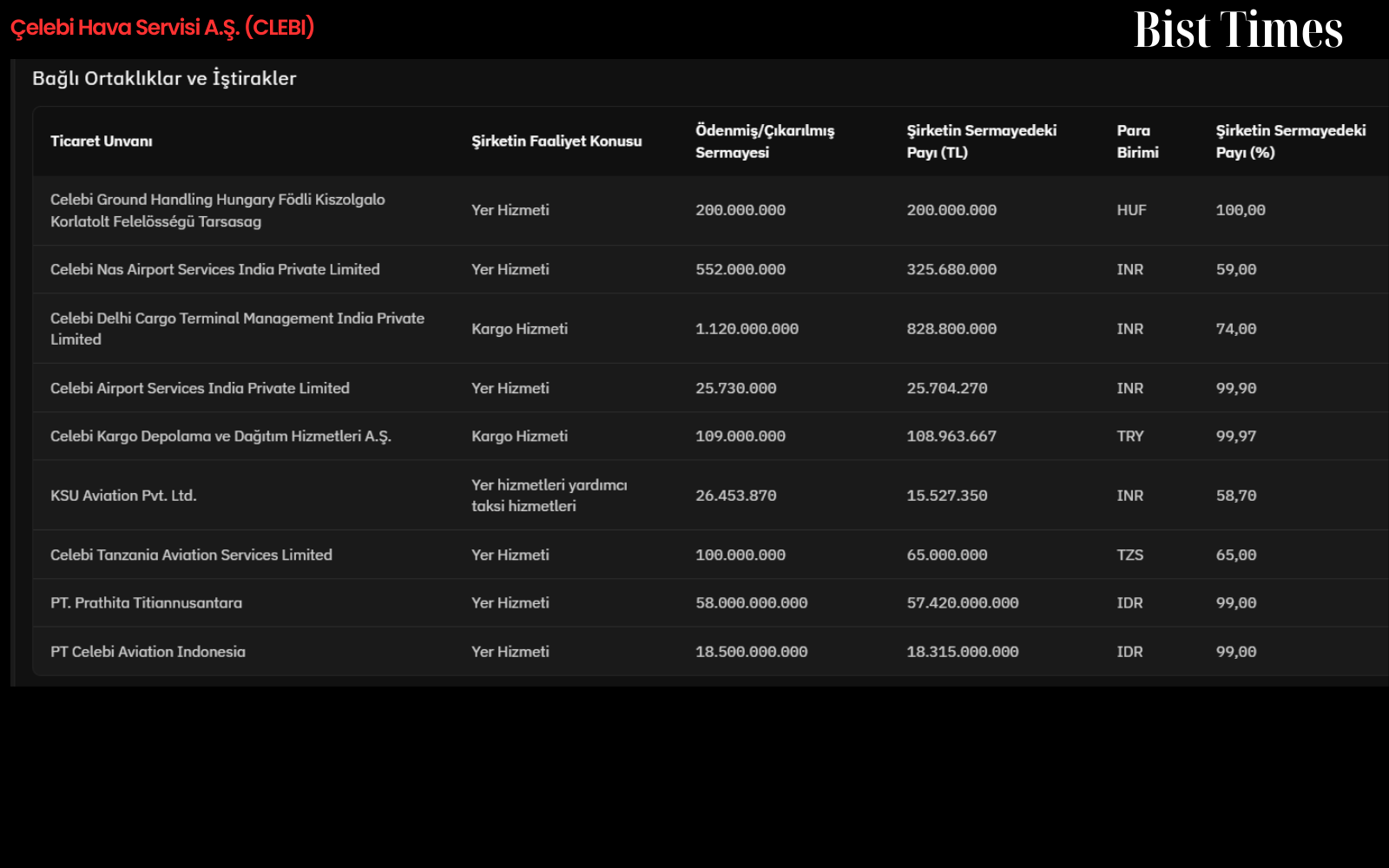Click the TZS currency cell

click(x=1129, y=555)
